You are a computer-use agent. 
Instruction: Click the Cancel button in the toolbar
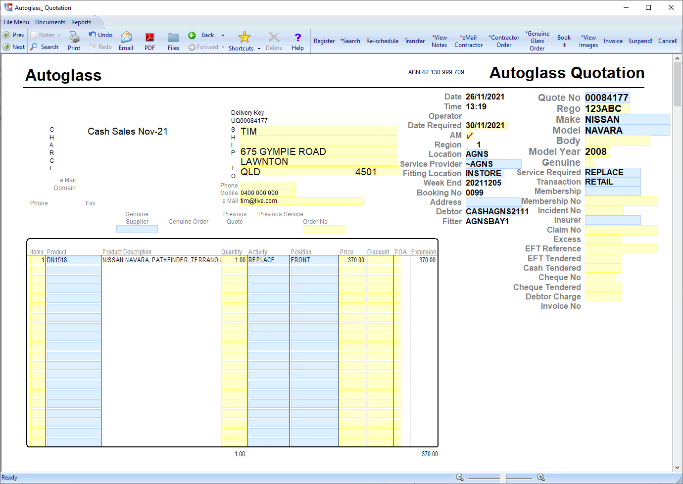click(x=667, y=41)
